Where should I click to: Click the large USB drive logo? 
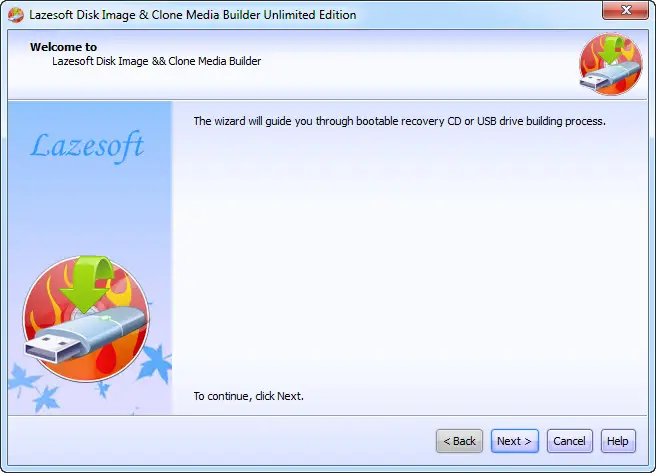click(86, 319)
